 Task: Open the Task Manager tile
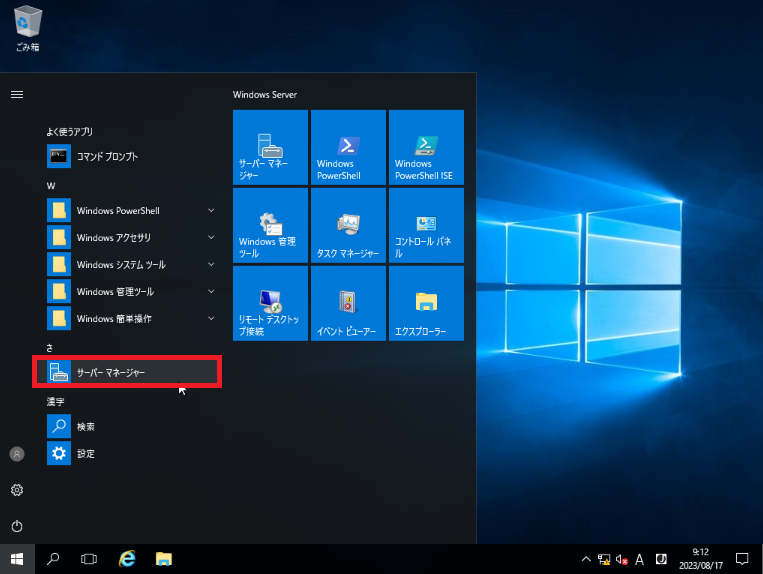348,225
